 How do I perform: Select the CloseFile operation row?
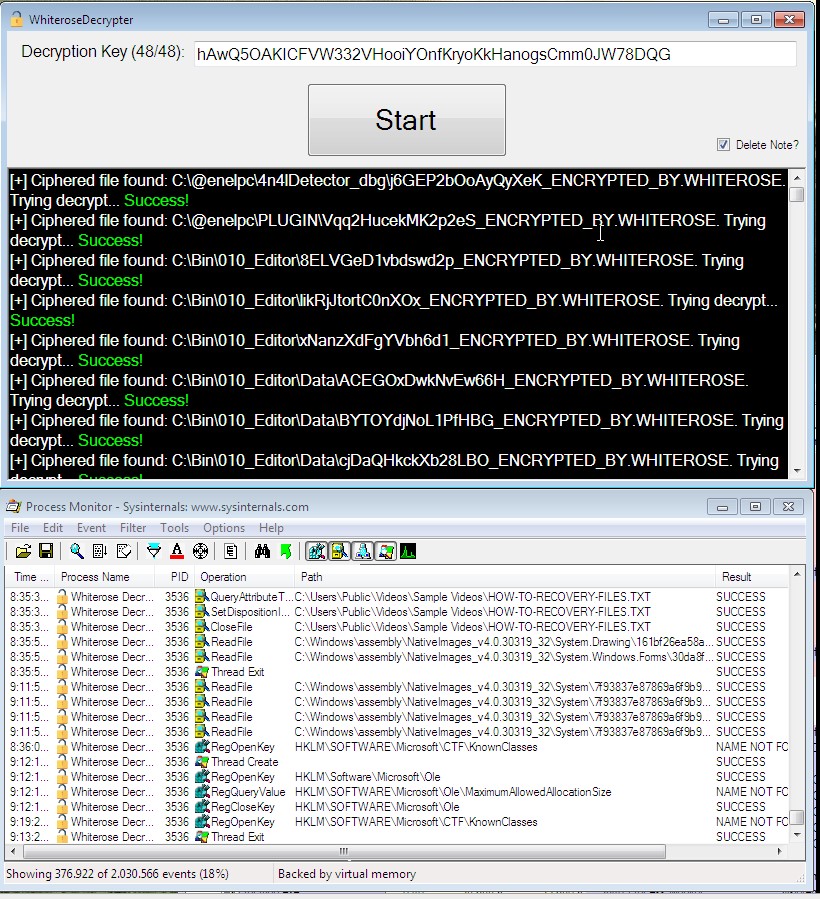[x=397, y=627]
